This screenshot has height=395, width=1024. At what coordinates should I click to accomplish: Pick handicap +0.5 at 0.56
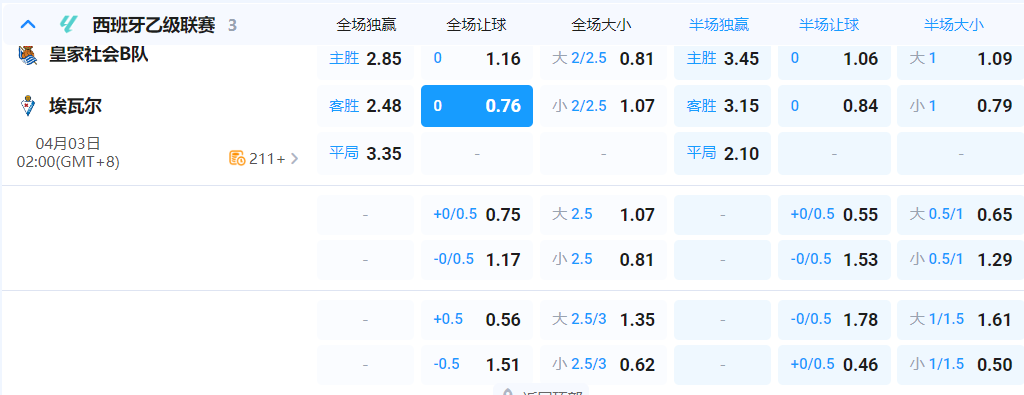(x=477, y=320)
